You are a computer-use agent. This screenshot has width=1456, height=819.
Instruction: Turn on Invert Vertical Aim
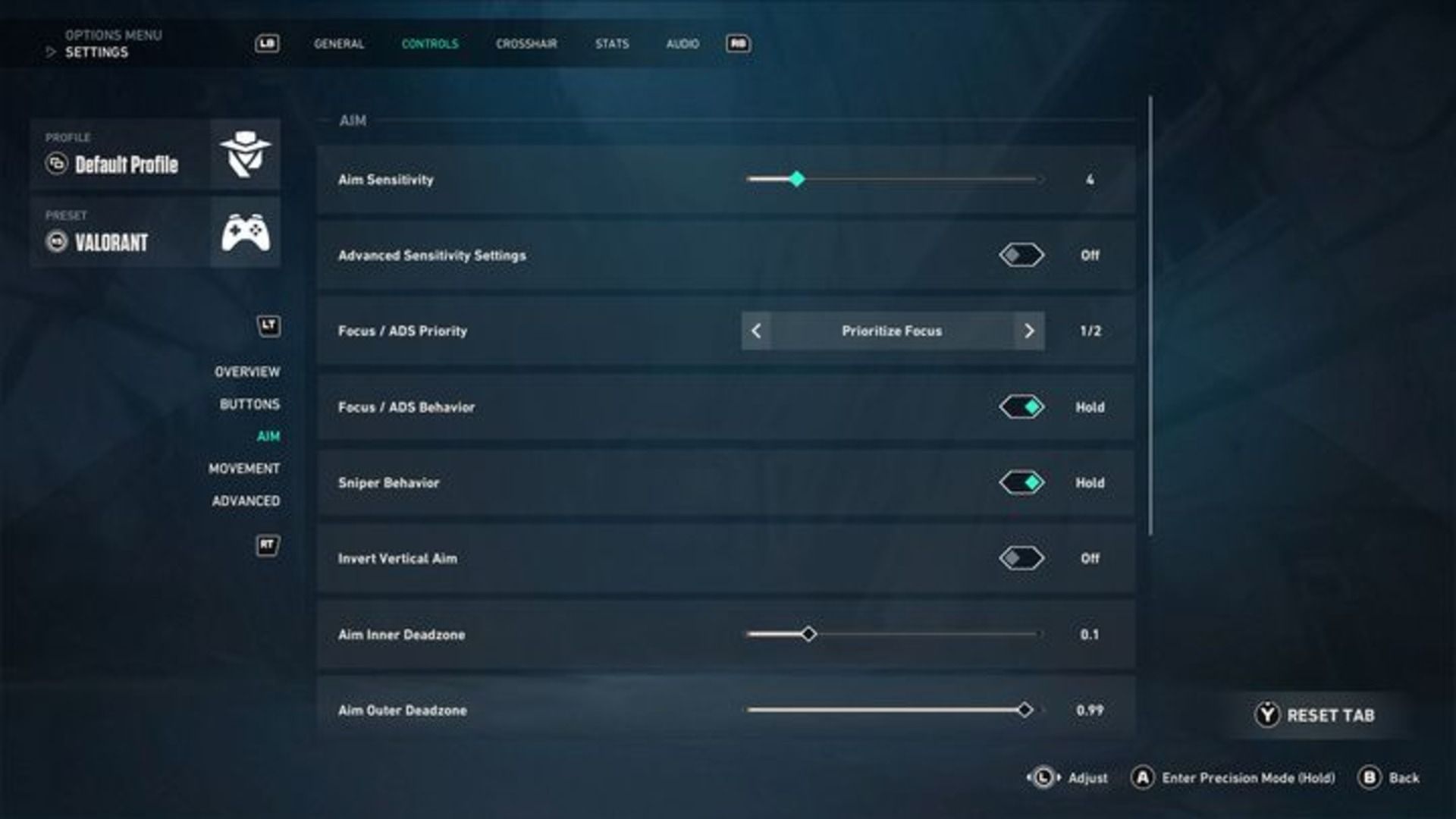coord(1021,559)
